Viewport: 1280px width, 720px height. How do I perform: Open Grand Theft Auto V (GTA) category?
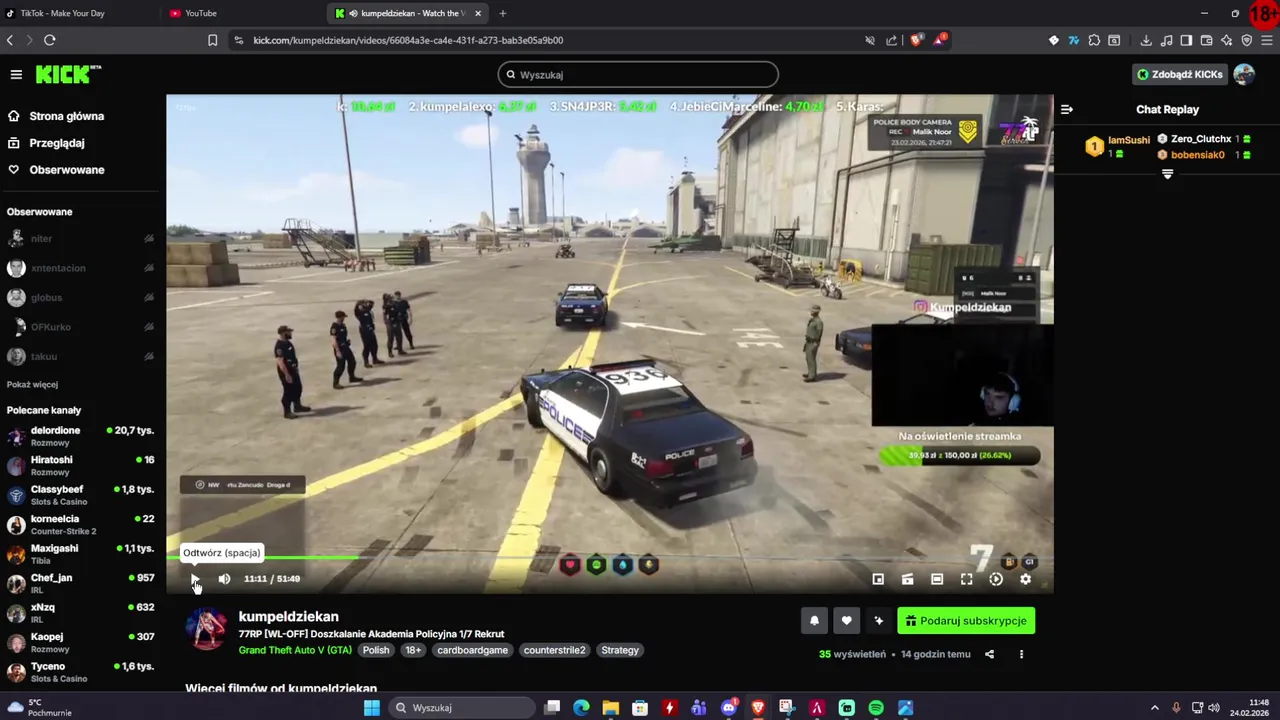(x=295, y=650)
